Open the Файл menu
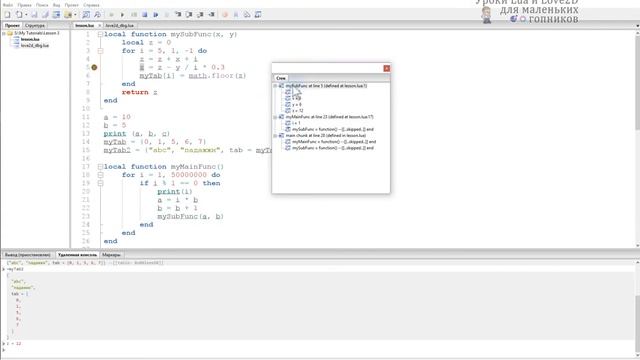Screen dimensions: 640x360 pyautogui.click(x=8, y=5)
